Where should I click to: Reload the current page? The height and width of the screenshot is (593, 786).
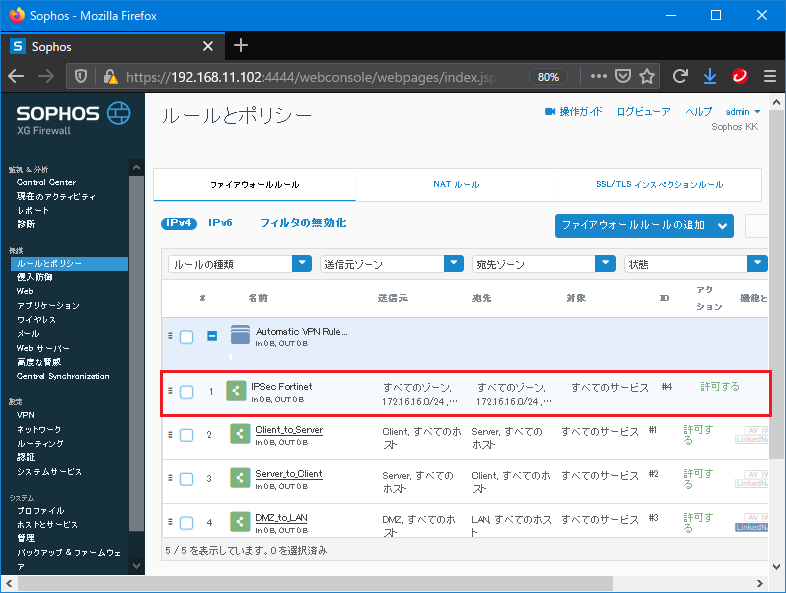[680, 76]
